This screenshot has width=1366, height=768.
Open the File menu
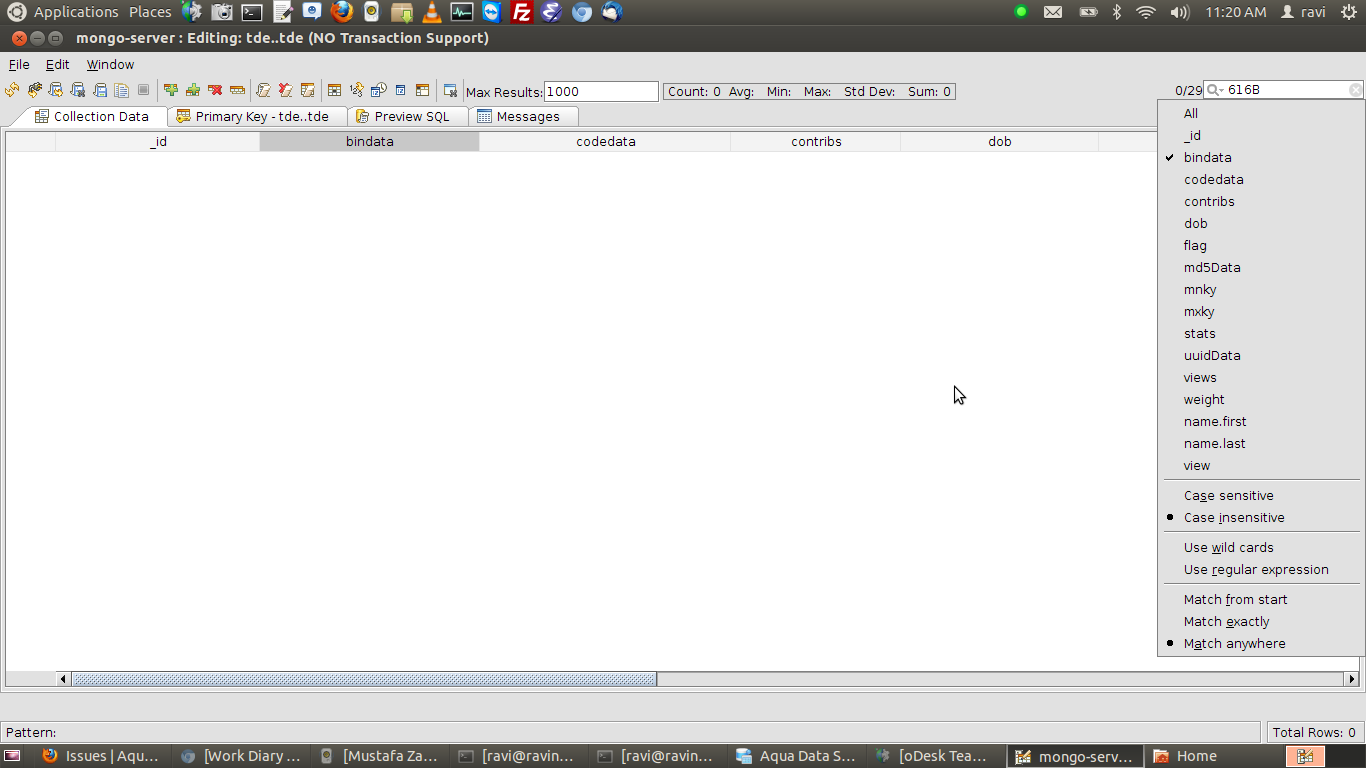click(19, 64)
